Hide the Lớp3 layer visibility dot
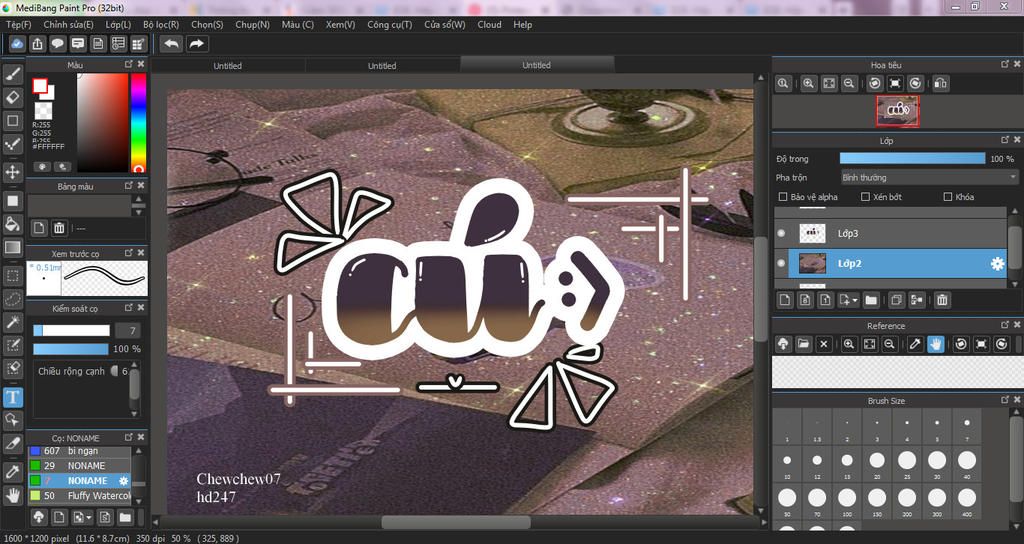Image resolution: width=1024 pixels, height=544 pixels. (781, 233)
